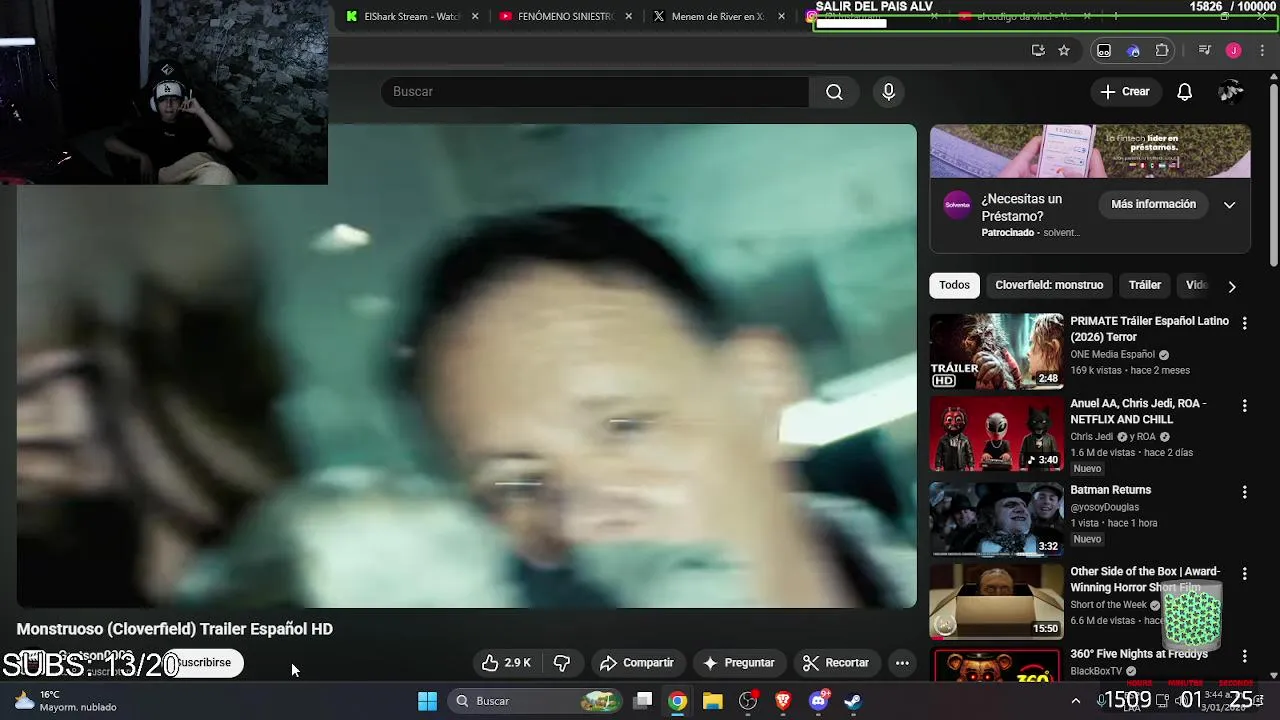1280x720 pixels.
Task: Open Chrome profile J avatar
Action: (1233, 50)
